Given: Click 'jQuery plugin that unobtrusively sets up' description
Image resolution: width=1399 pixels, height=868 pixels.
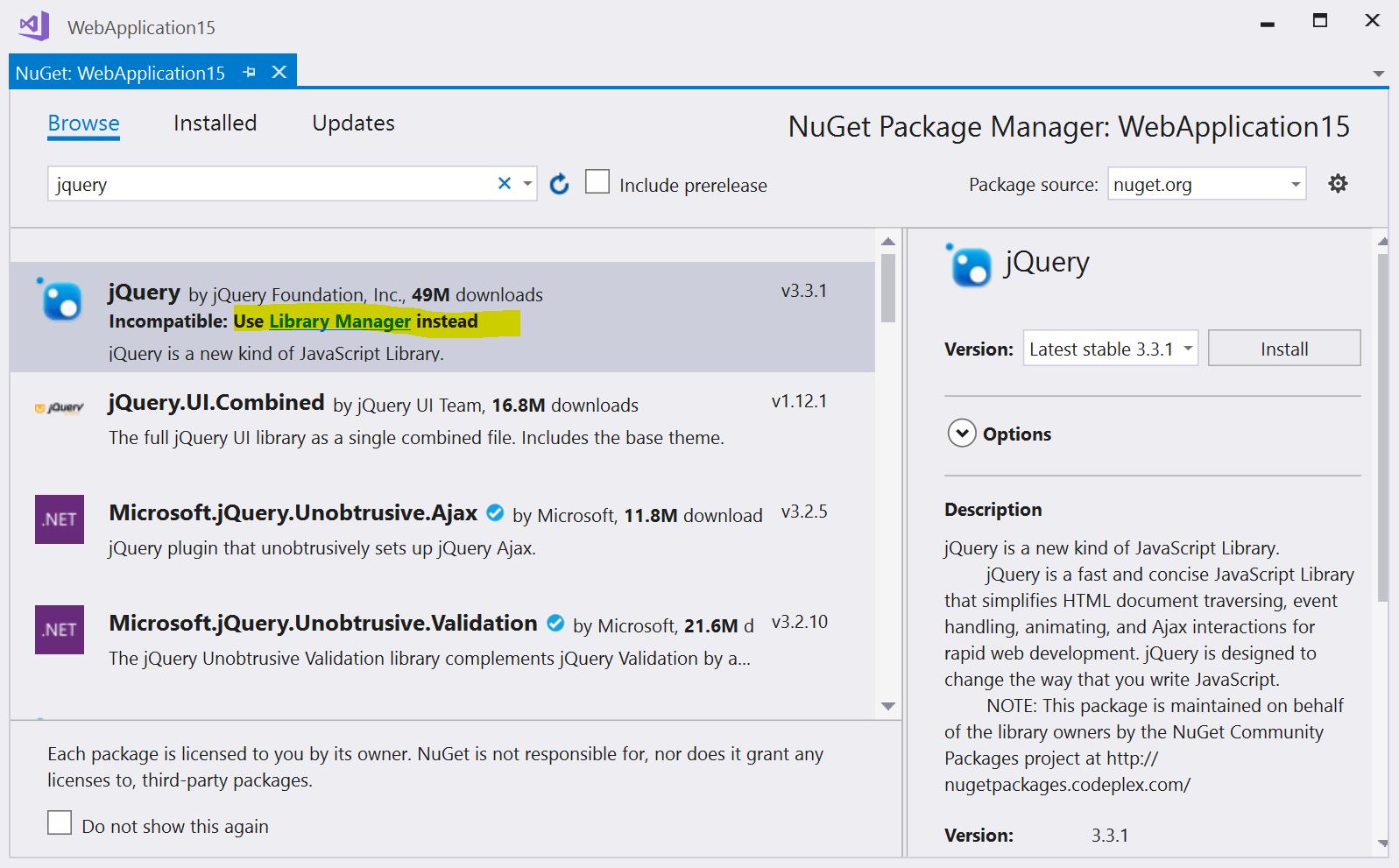Looking at the screenshot, I should point(321,548).
